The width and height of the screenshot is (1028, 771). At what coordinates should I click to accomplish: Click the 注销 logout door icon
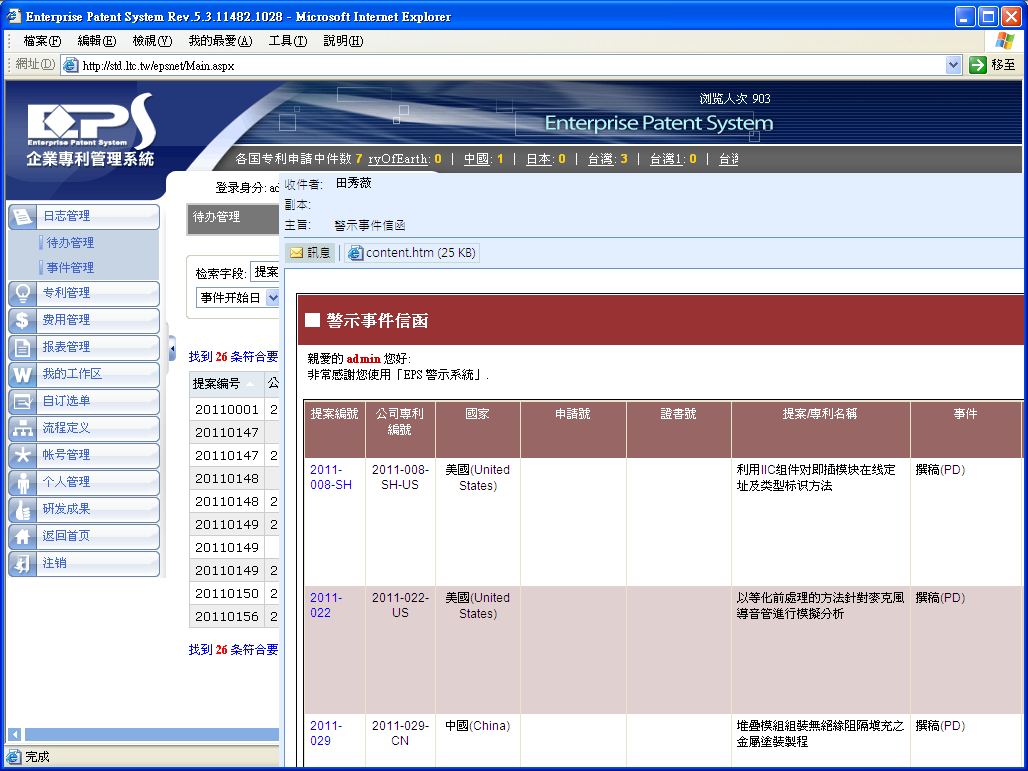pyautogui.click(x=22, y=563)
